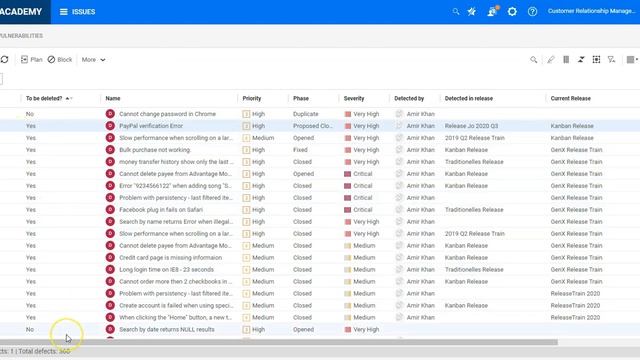Click the Detected in release column header
Screen dimensions: 640x360
tap(469, 98)
